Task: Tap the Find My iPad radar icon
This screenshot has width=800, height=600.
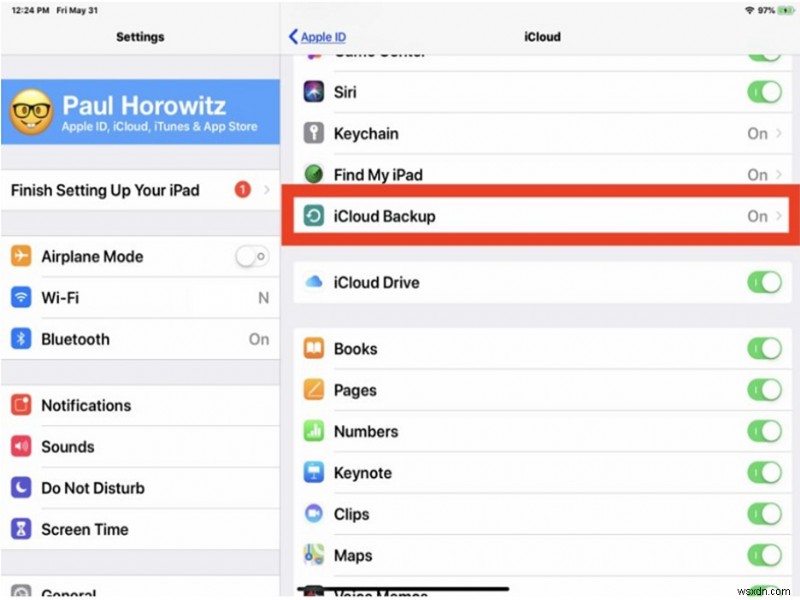Action: 314,174
